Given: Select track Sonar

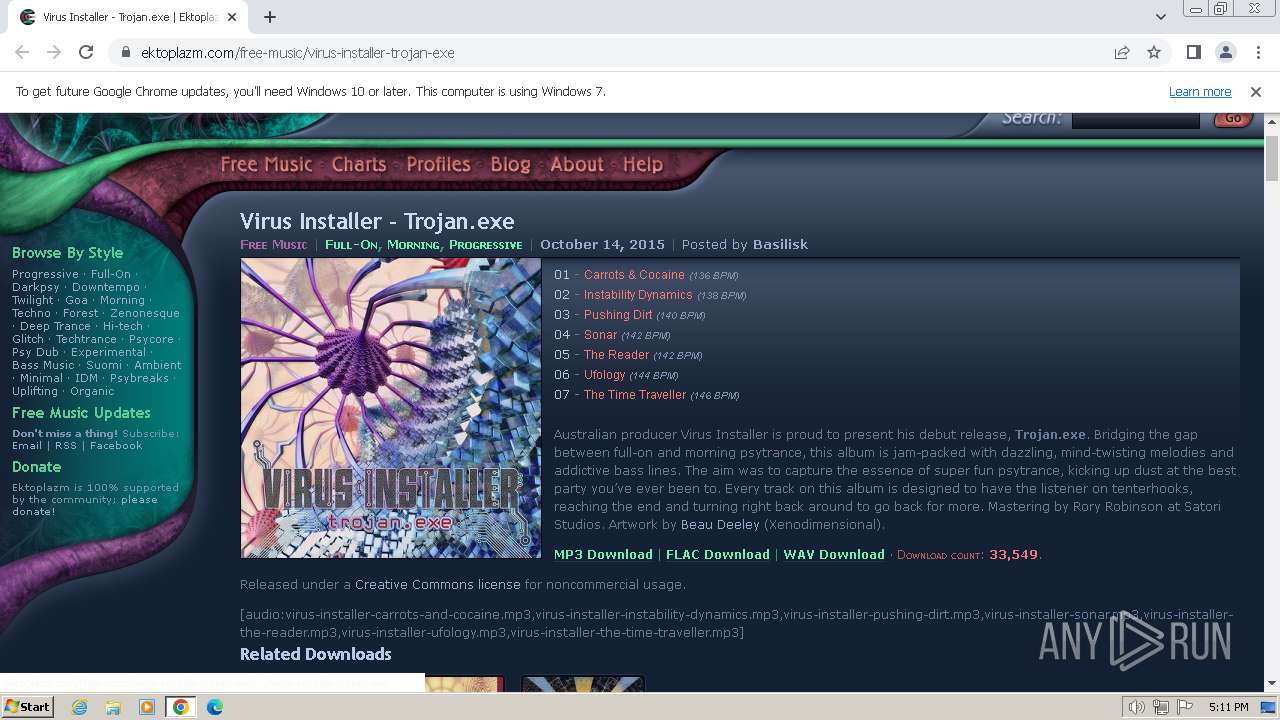Looking at the screenshot, I should tap(600, 335).
